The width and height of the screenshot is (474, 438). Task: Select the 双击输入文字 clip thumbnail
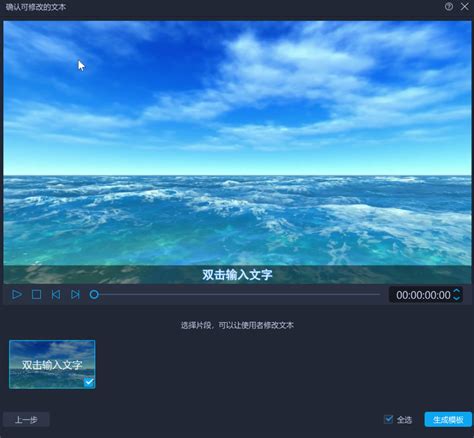(x=52, y=364)
